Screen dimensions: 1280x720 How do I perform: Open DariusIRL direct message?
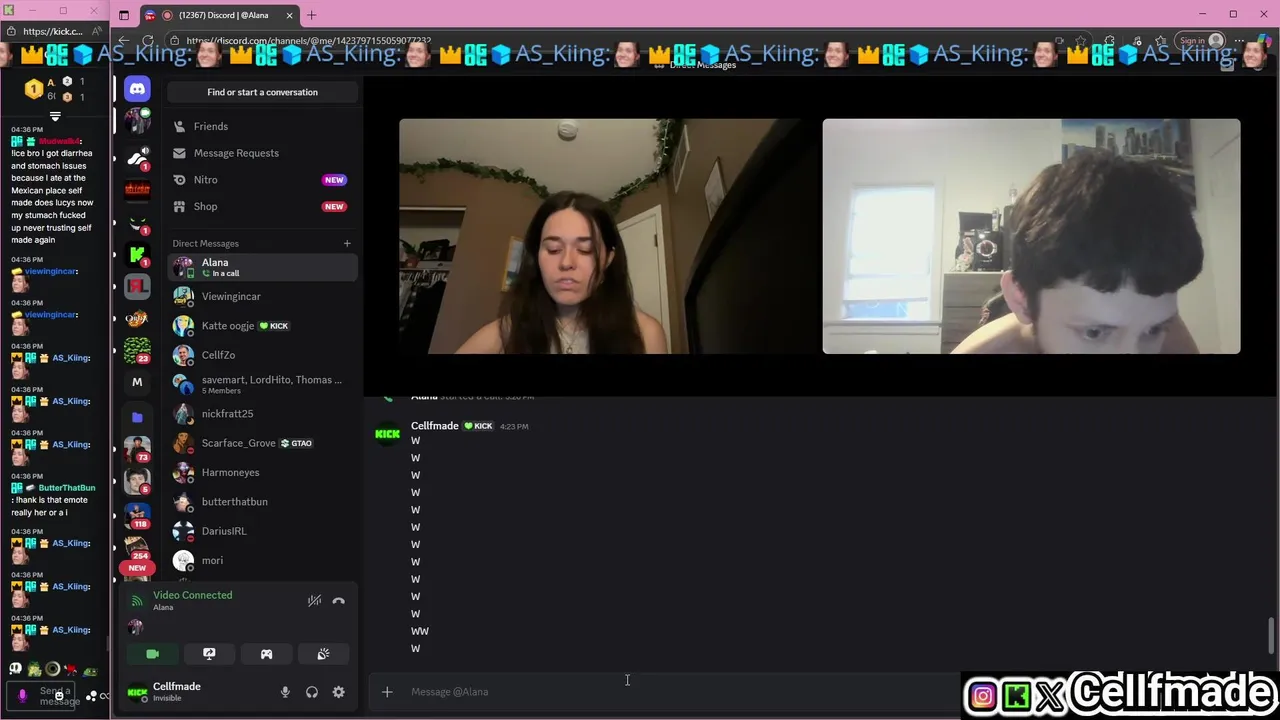[x=262, y=531]
